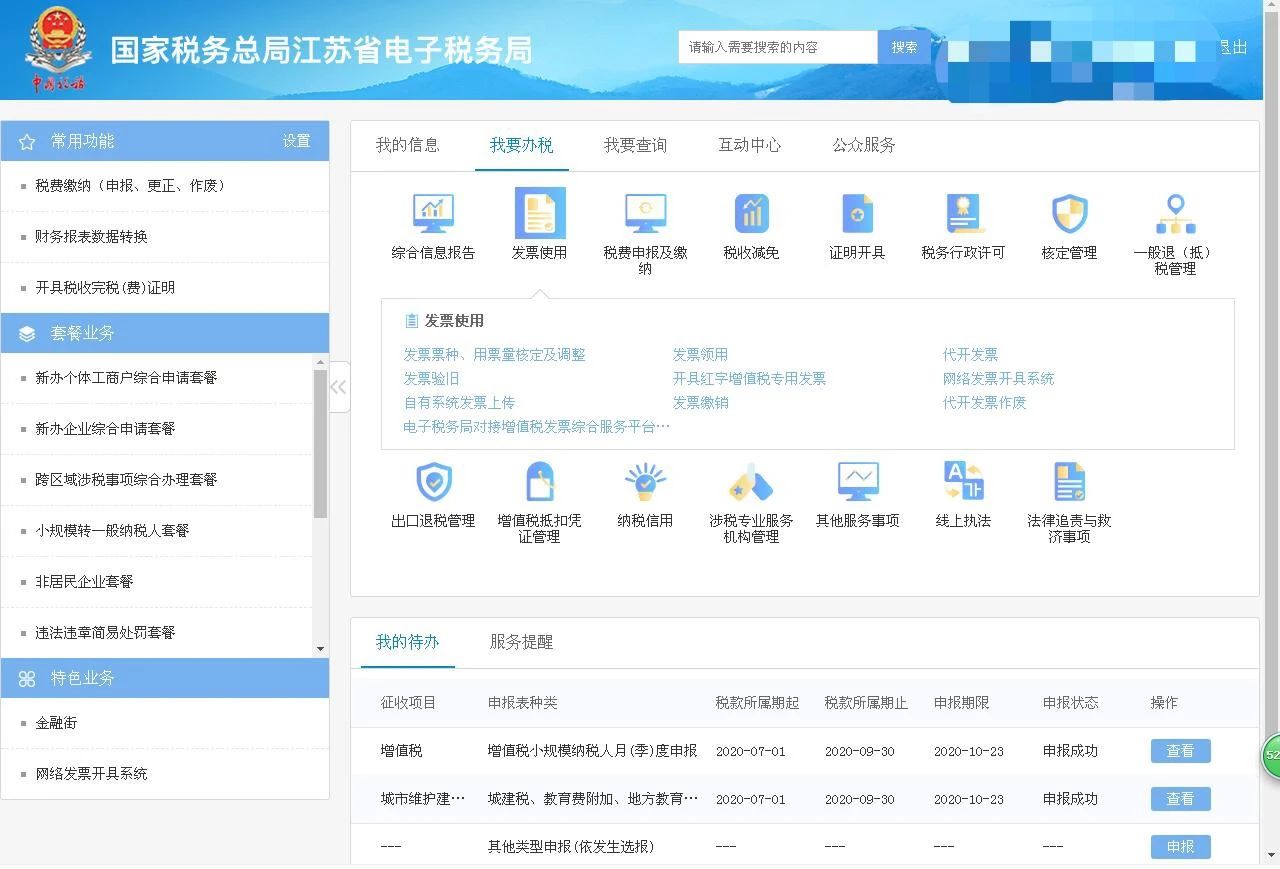Open 发票验旧 link
The width and height of the screenshot is (1280, 869).
coord(431,379)
